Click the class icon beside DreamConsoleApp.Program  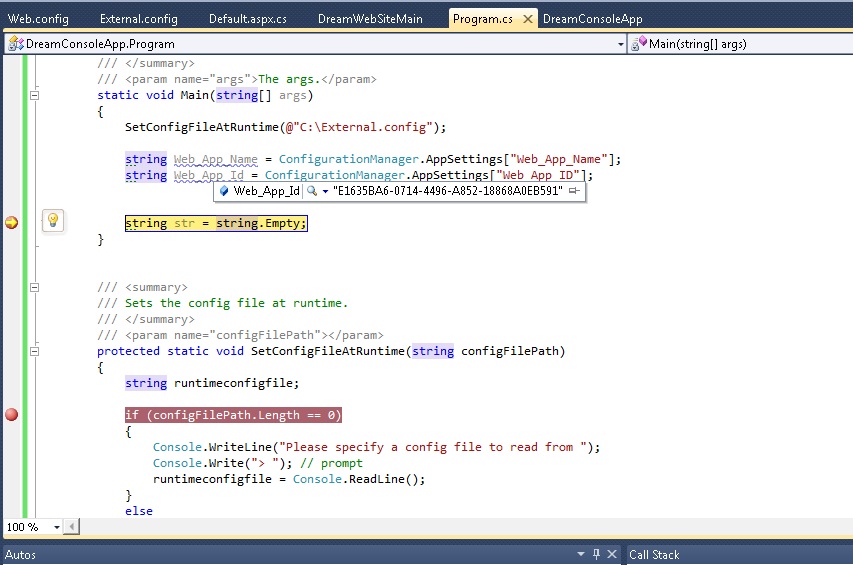click(14, 44)
